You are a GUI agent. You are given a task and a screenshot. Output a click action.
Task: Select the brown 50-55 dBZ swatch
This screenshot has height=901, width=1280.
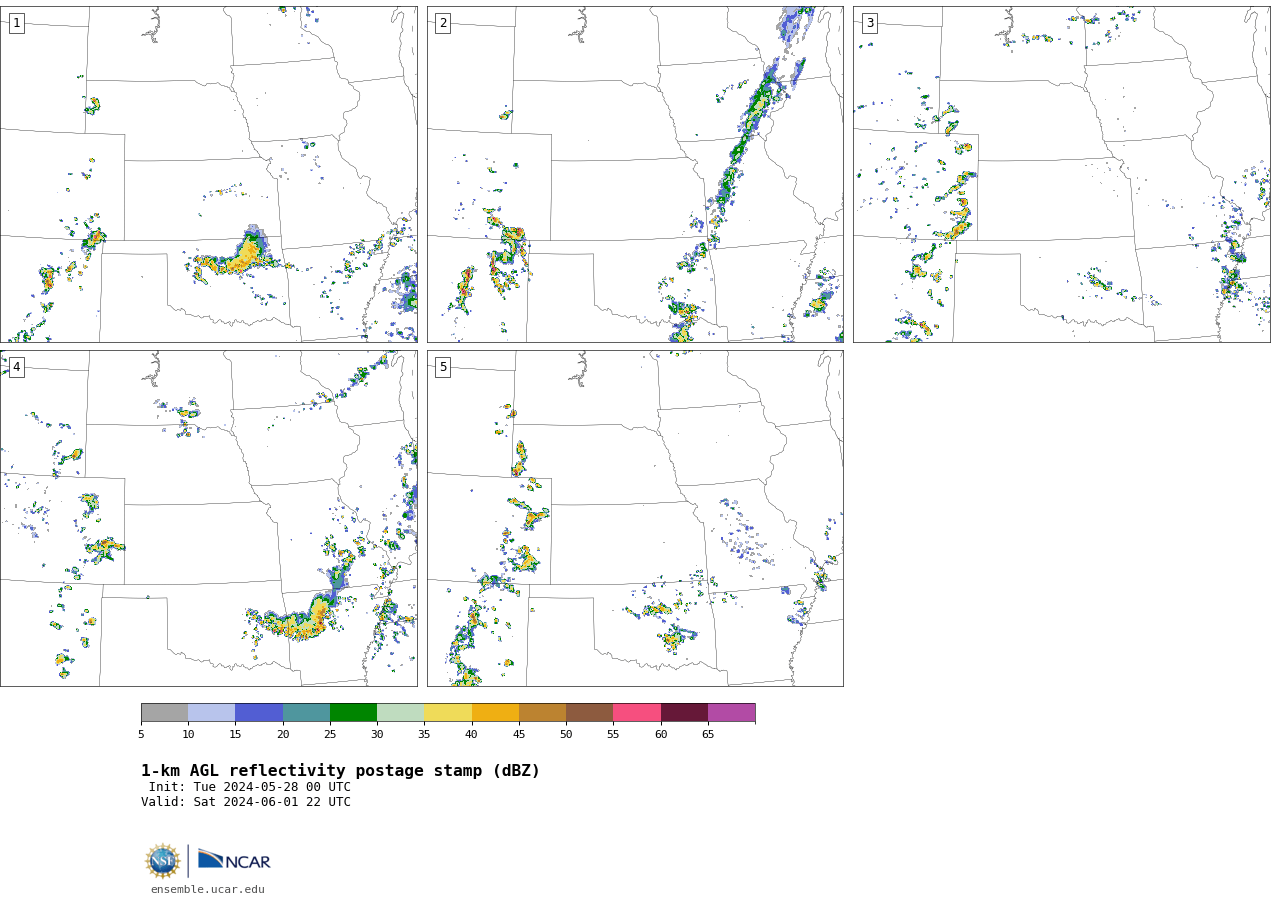(x=589, y=713)
